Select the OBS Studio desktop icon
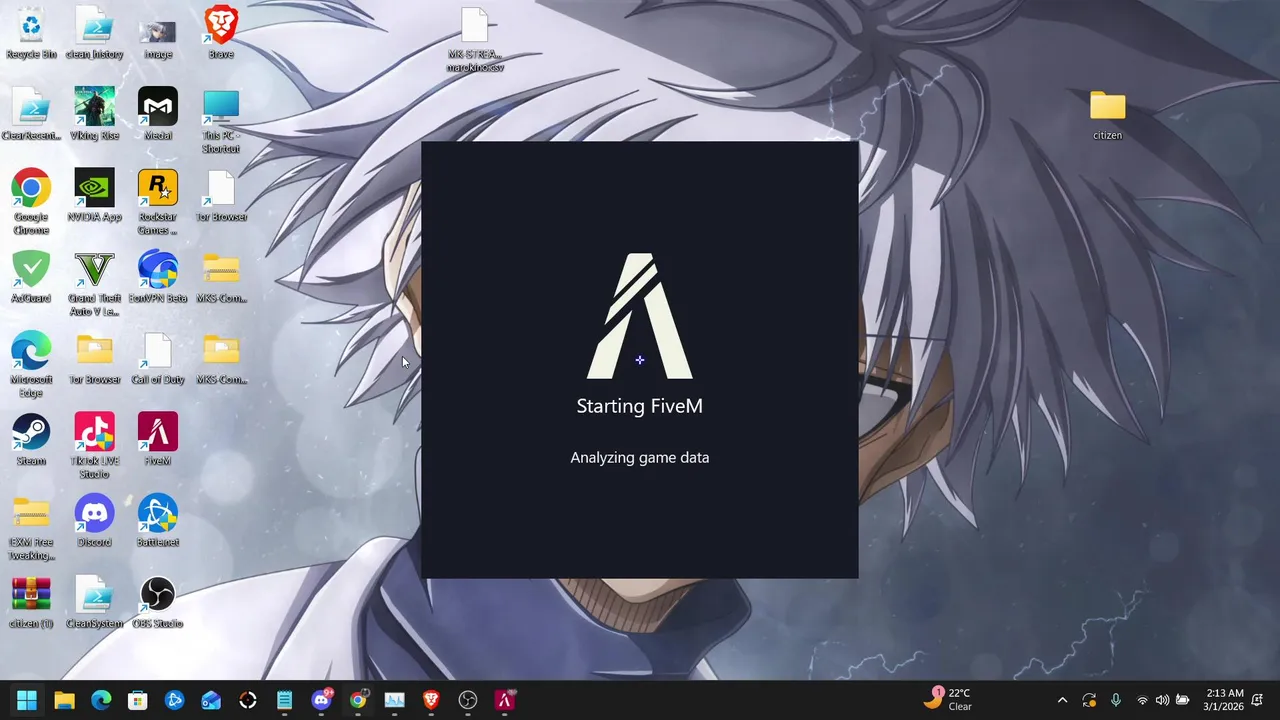Image resolution: width=1280 pixels, height=720 pixels. [158, 602]
